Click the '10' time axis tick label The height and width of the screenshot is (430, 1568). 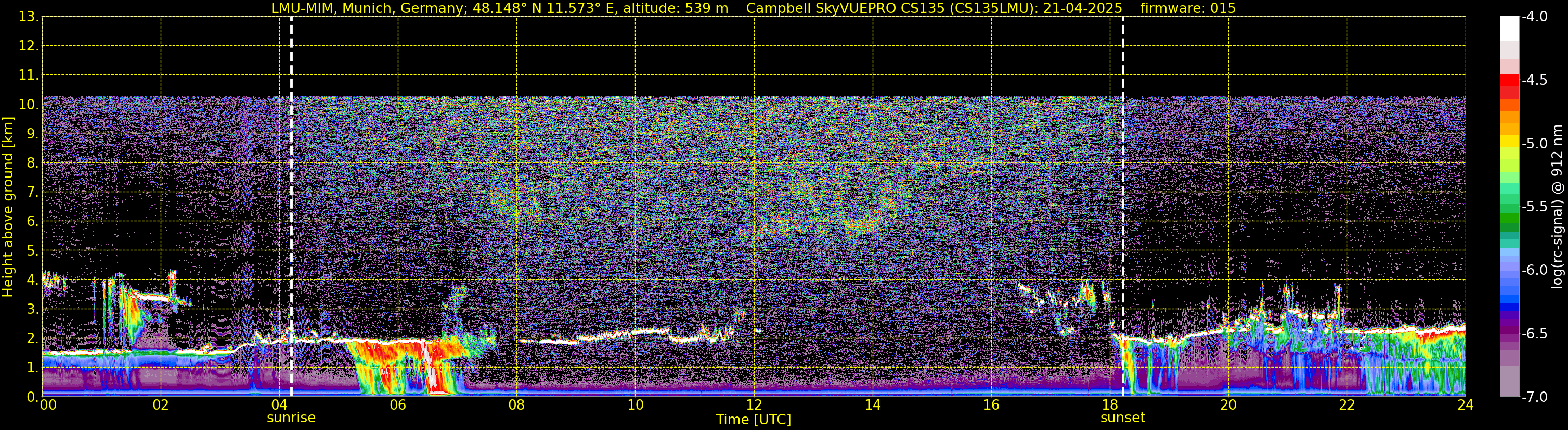click(635, 405)
